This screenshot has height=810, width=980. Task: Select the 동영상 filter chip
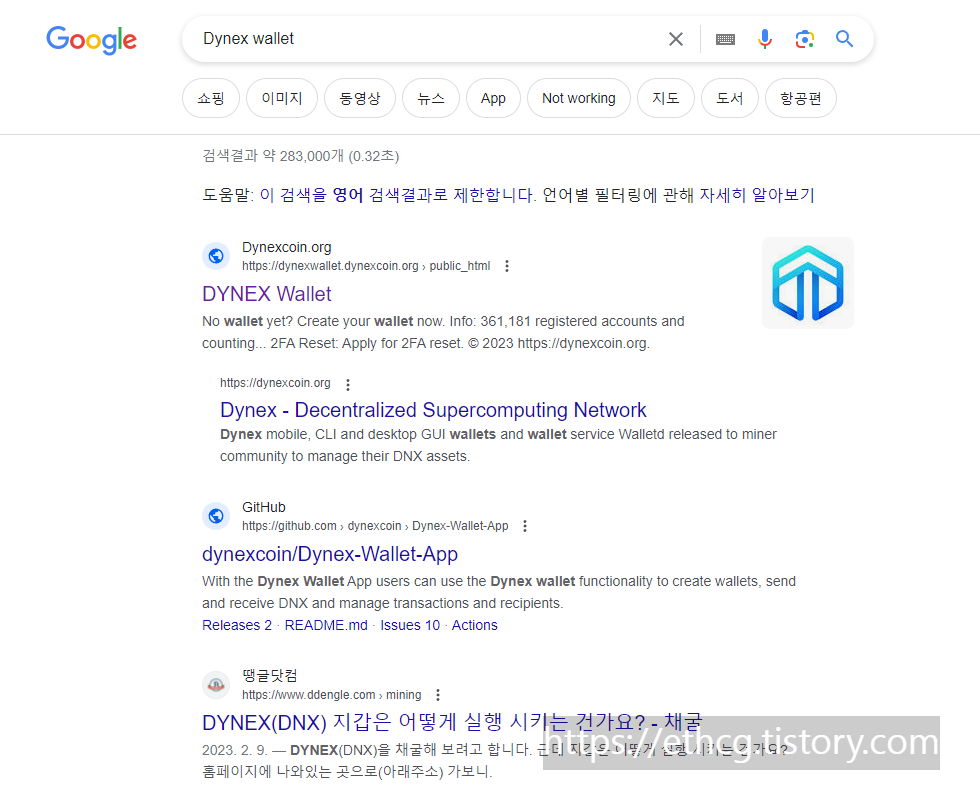pos(360,98)
